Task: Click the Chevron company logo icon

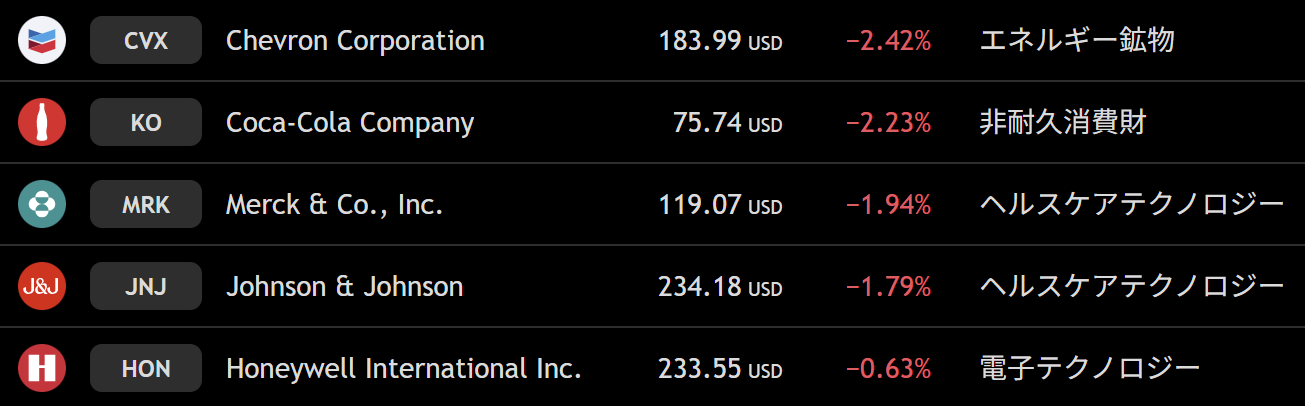Action: [x=42, y=41]
